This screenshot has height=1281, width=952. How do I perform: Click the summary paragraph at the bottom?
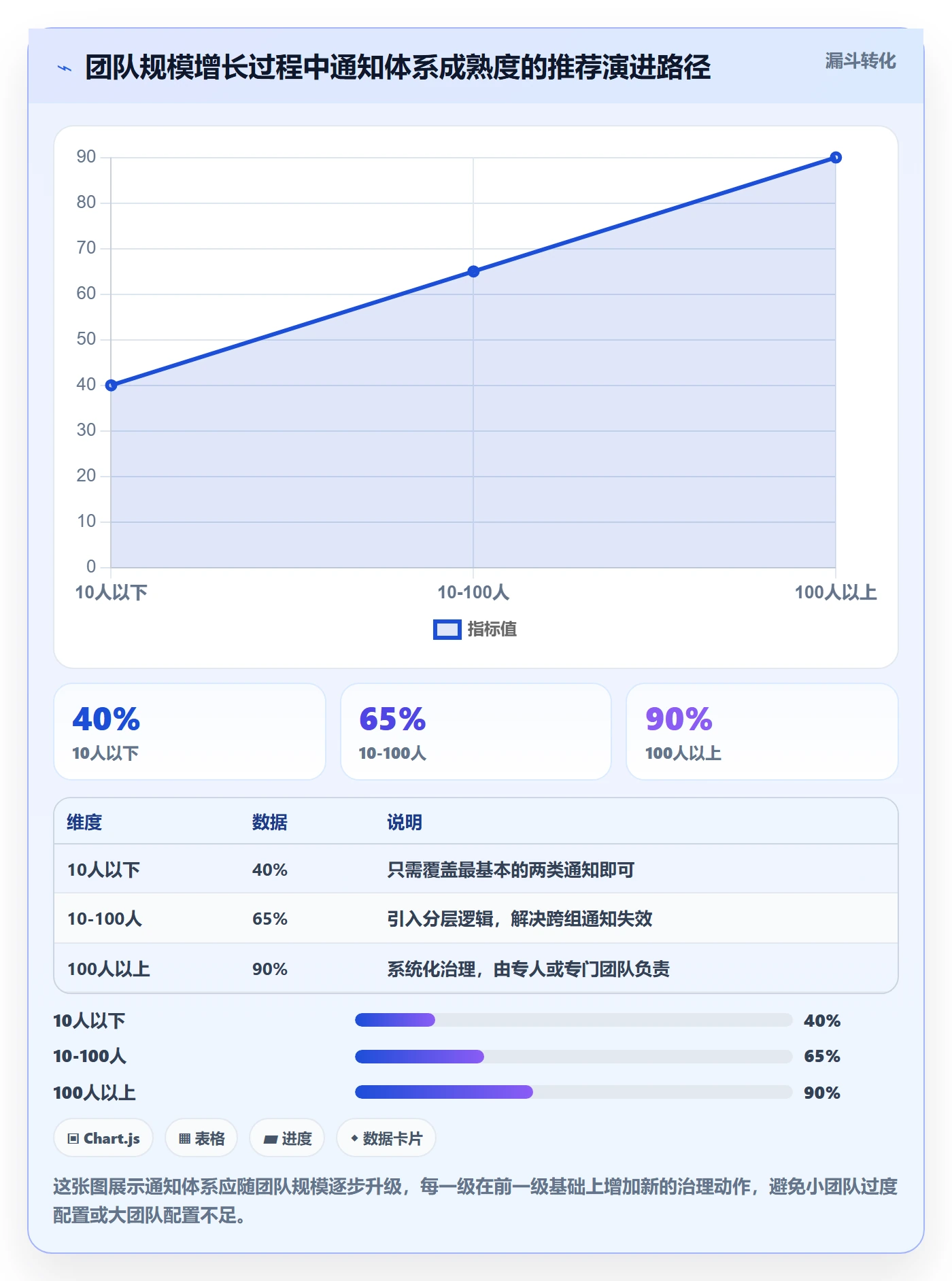[x=475, y=1201]
